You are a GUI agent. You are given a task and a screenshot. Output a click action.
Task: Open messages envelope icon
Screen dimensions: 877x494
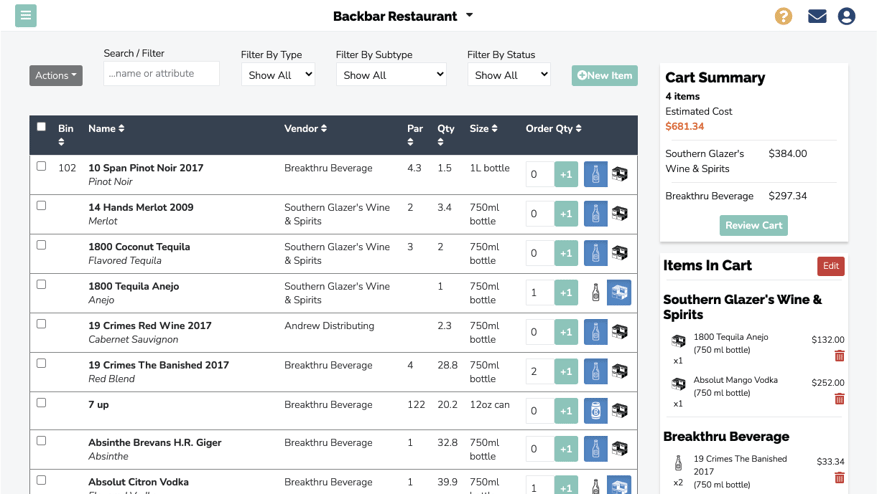[x=817, y=16]
